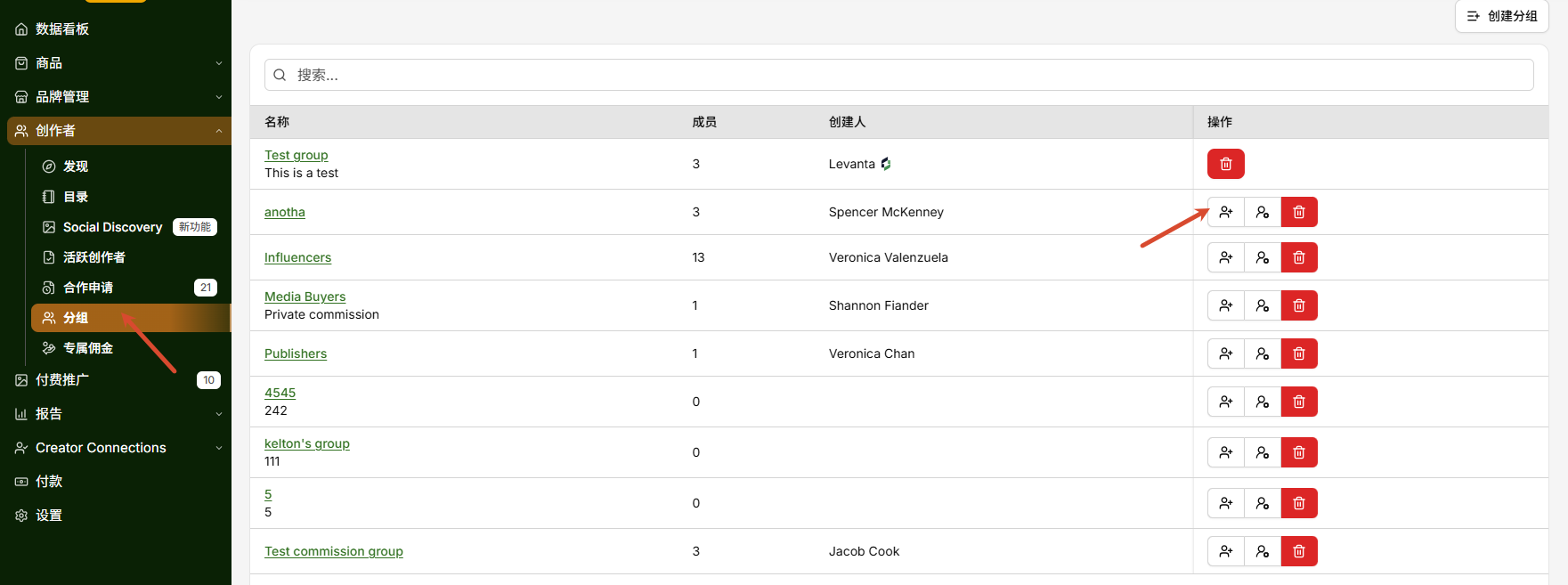Delete the Publishers group

[1299, 353]
